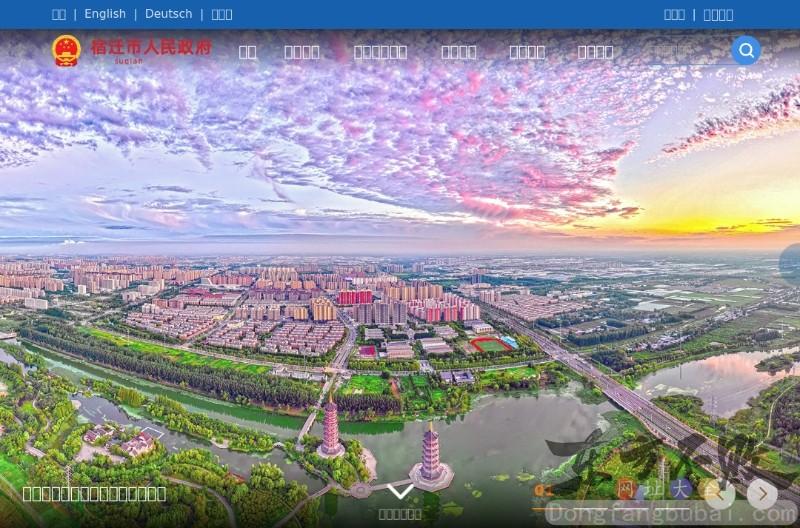Image resolution: width=800 pixels, height=528 pixels.
Task: Open the second main navigation menu item
Action: pos(302,52)
